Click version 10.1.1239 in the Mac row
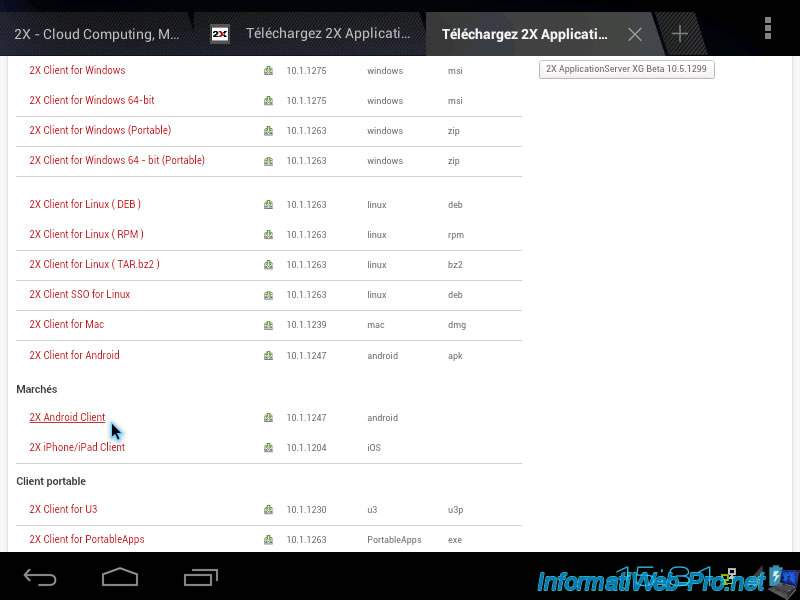This screenshot has height=600, width=800. pyautogui.click(x=306, y=325)
